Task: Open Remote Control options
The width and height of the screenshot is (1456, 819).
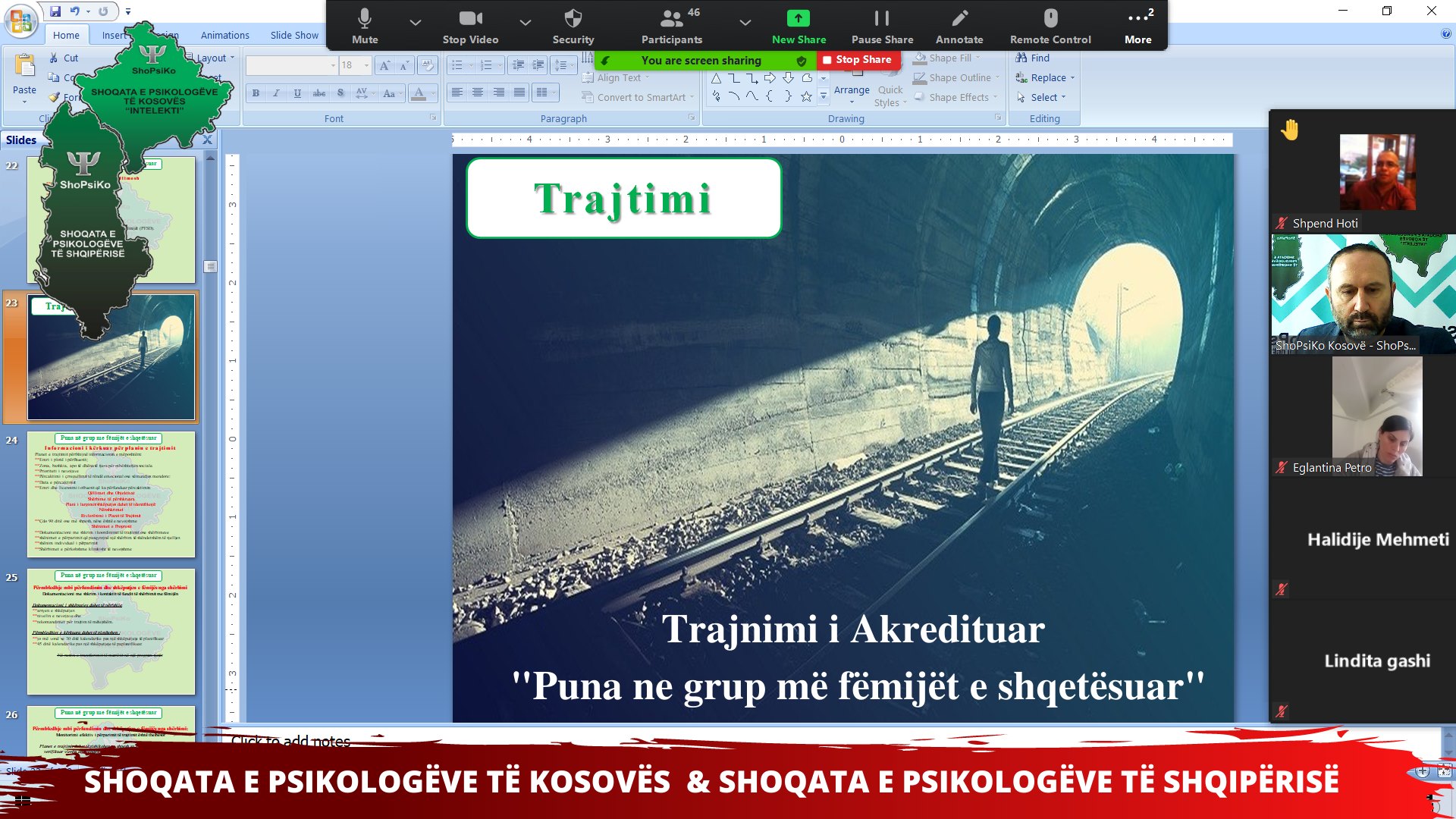Action: tap(1050, 26)
